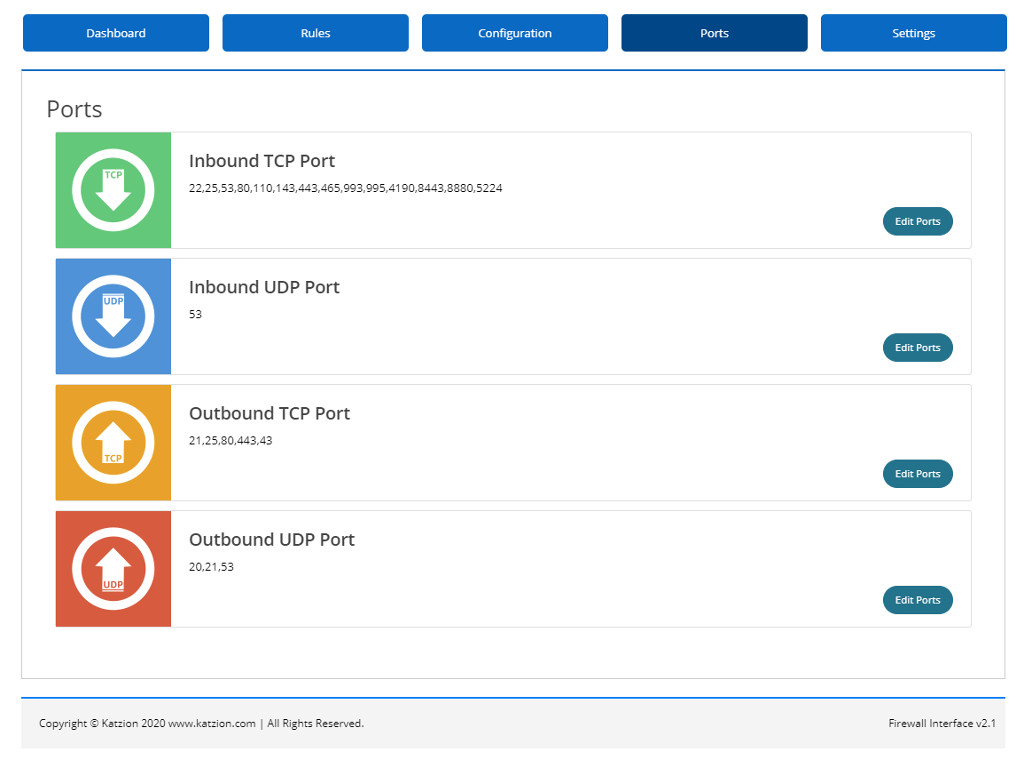Open the Settings tab
Image resolution: width=1024 pixels, height=768 pixels.
click(x=913, y=32)
